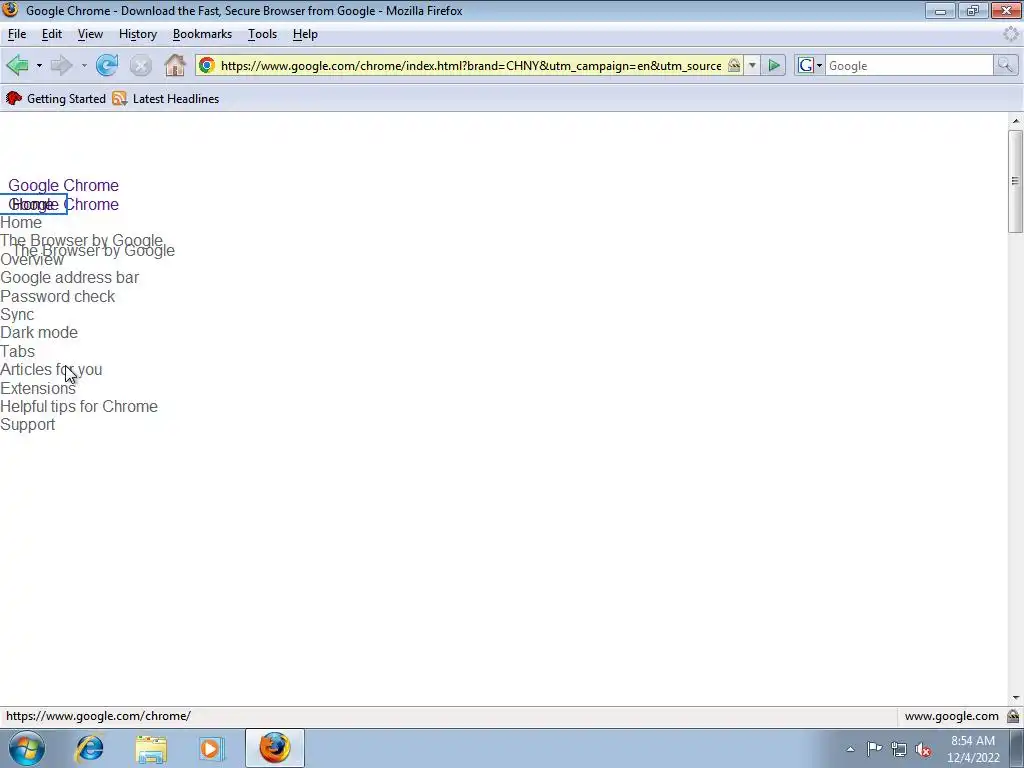Click the network tray icon
The height and width of the screenshot is (768, 1024).
pyautogui.click(x=899, y=749)
